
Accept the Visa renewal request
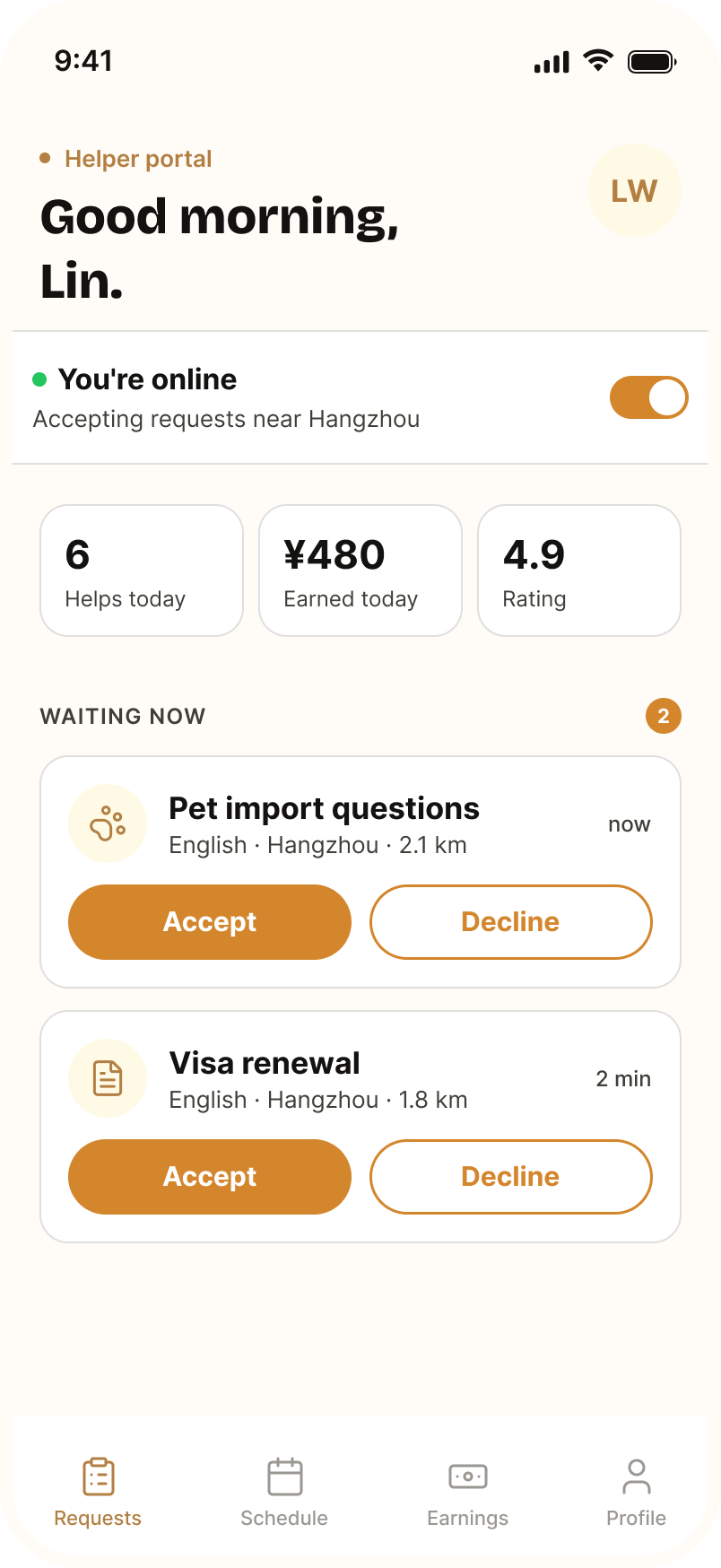pyautogui.click(x=210, y=1177)
